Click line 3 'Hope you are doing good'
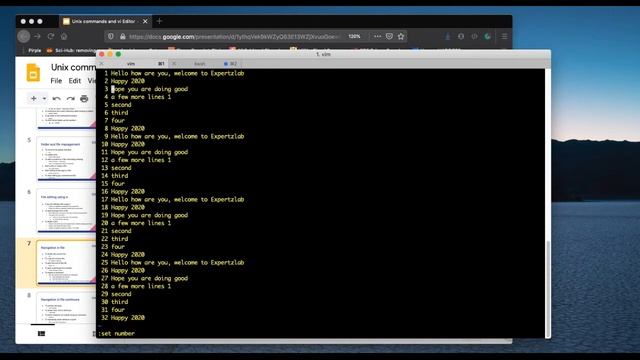 pos(149,89)
